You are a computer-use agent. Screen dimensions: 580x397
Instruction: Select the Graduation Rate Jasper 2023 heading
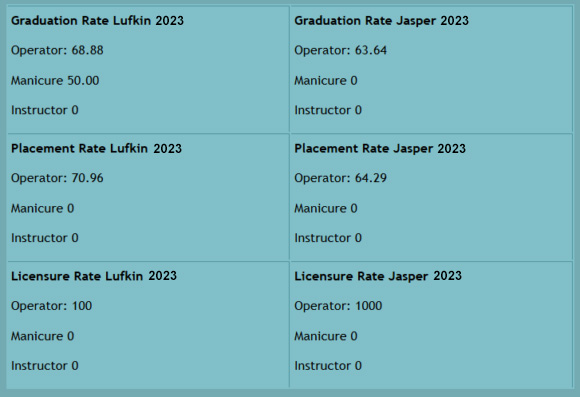click(381, 21)
